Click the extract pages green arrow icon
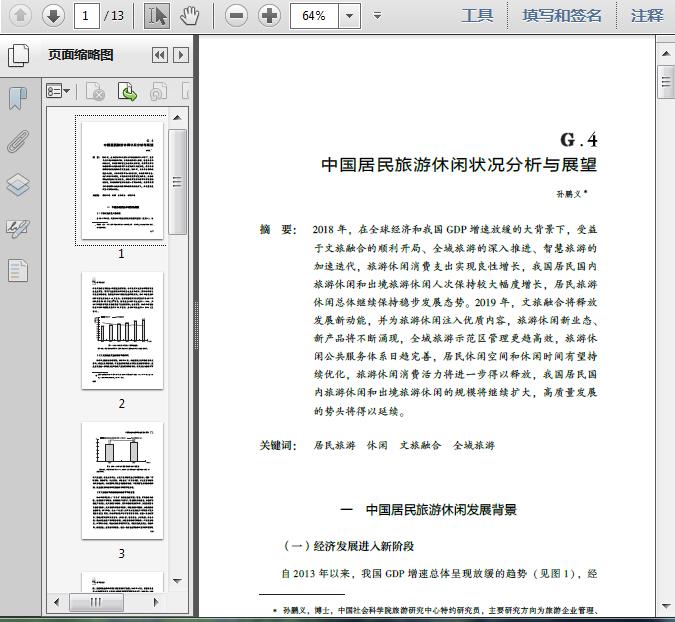The width and height of the screenshot is (675, 622). (x=127, y=91)
